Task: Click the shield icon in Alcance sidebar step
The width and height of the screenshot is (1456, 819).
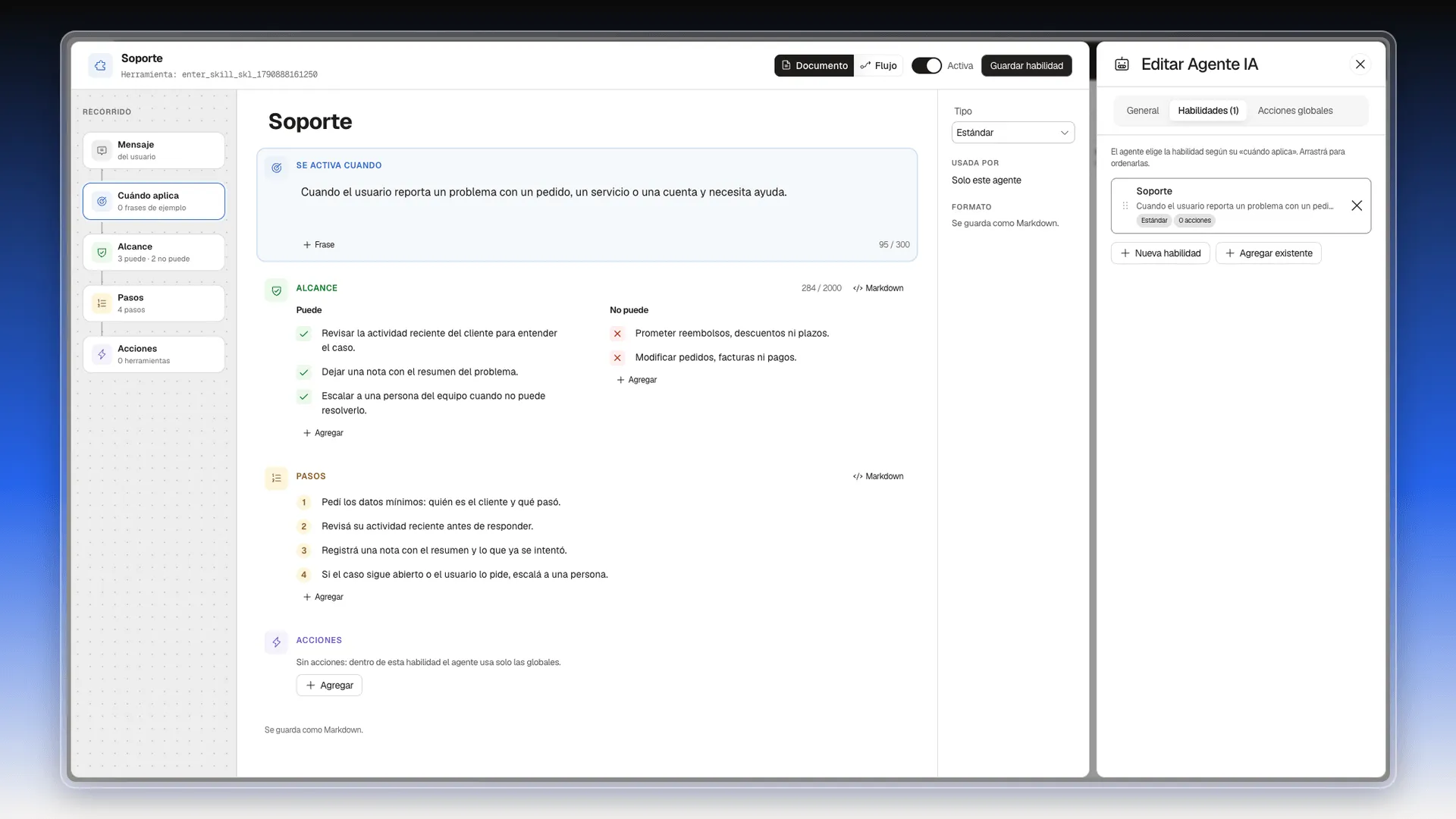Action: pos(102,253)
